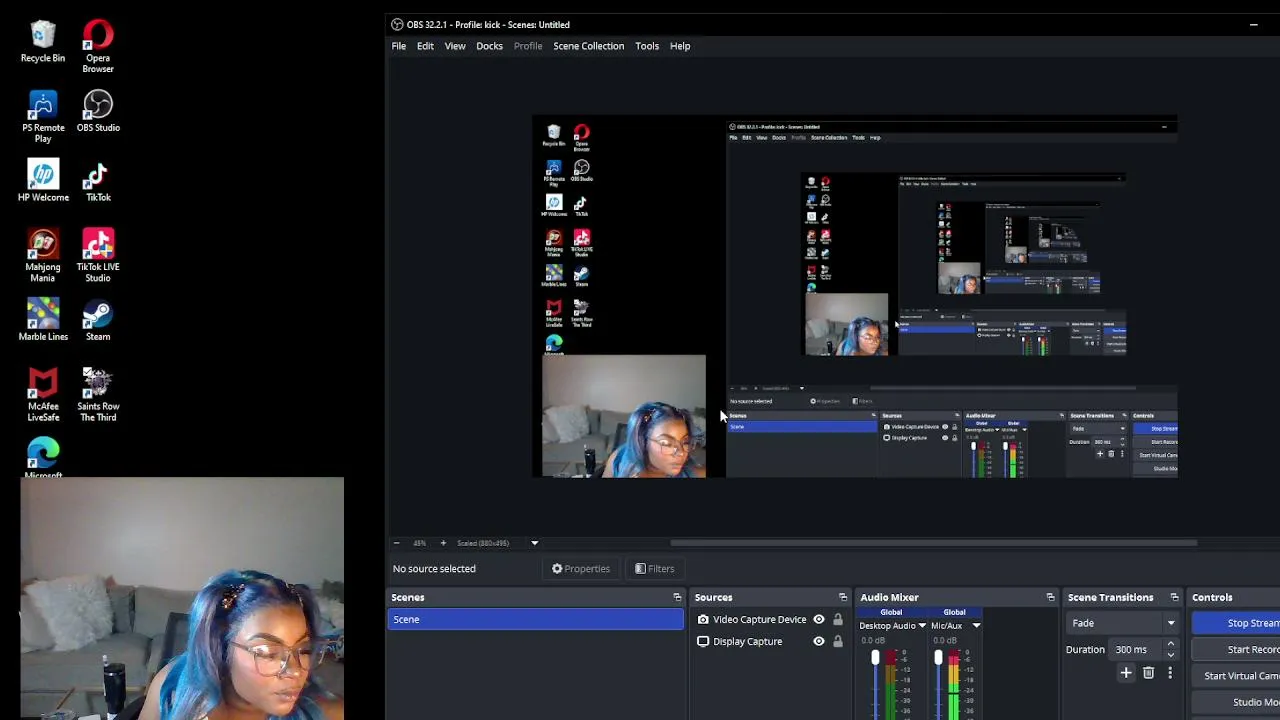The width and height of the screenshot is (1280, 720).
Task: Select the Mahjong Mania desktop icon
Action: (x=43, y=255)
